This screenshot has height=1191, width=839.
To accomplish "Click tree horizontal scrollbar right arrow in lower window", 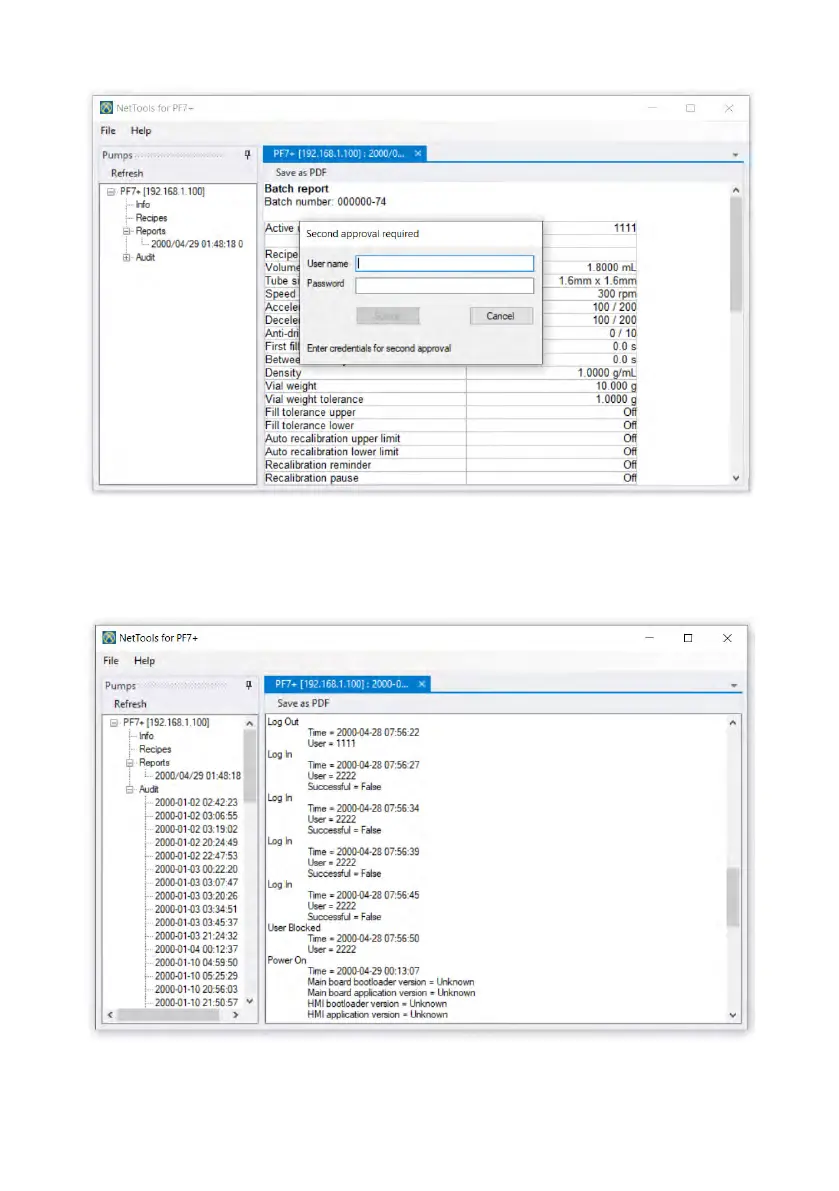I will coord(235,1015).
